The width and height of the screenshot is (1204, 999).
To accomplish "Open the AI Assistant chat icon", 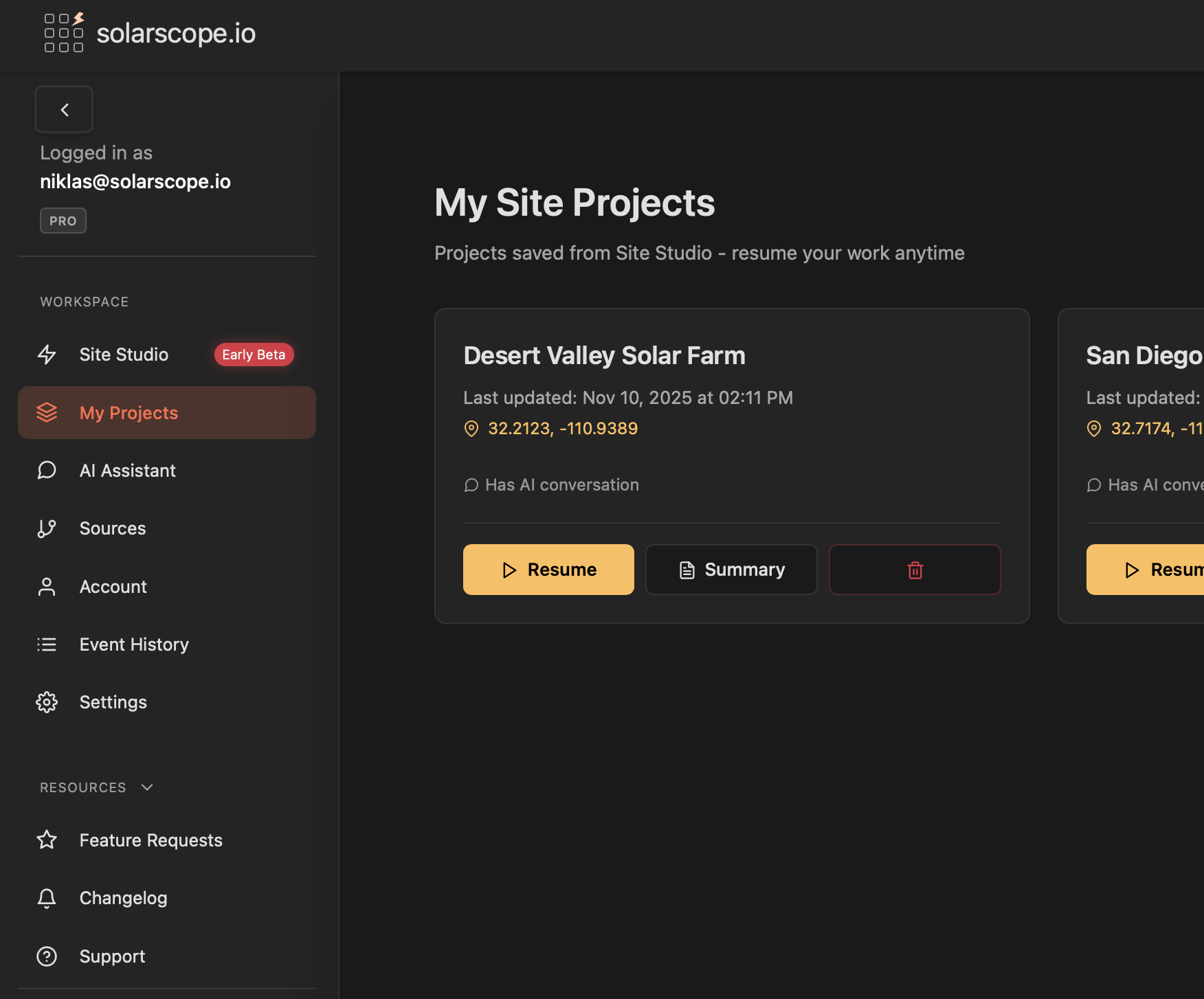I will tap(47, 471).
